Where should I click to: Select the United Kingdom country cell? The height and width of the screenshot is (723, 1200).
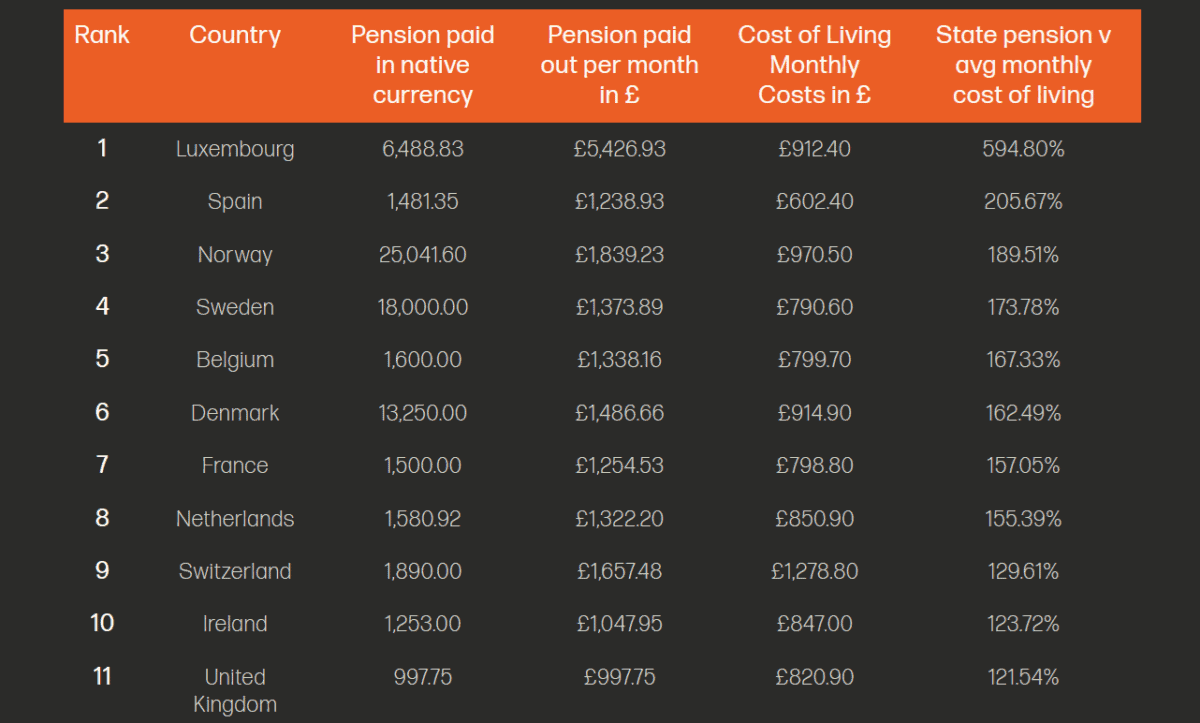pyautogui.click(x=235, y=690)
